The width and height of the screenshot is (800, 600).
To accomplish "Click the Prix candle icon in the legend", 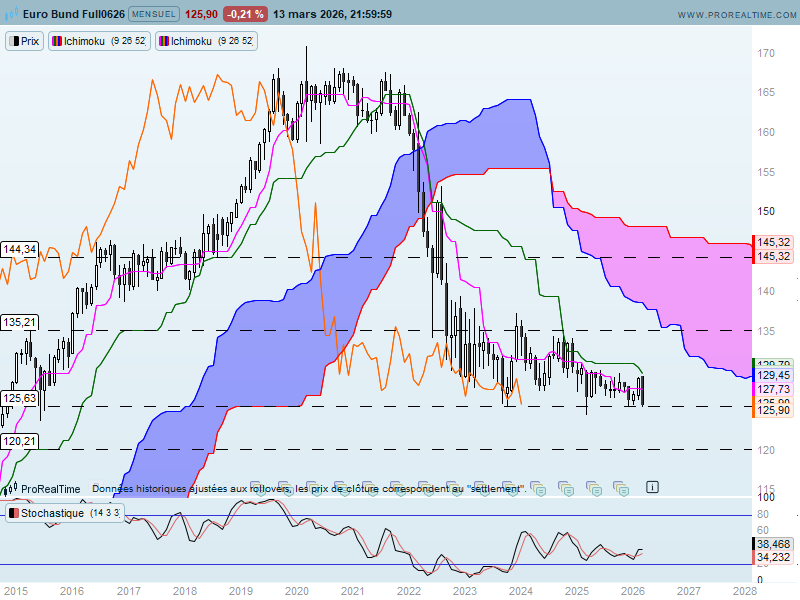I will pyautogui.click(x=14, y=41).
